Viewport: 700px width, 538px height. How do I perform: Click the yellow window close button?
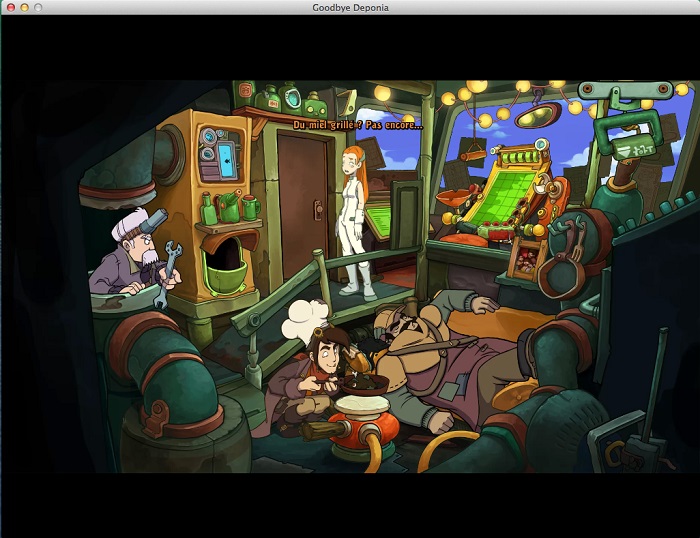coord(25,7)
